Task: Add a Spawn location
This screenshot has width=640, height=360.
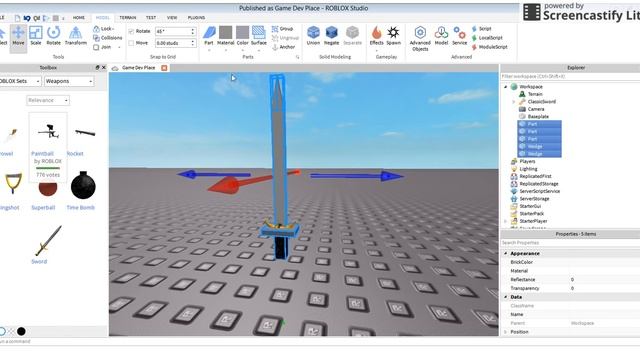Action: pos(393,36)
